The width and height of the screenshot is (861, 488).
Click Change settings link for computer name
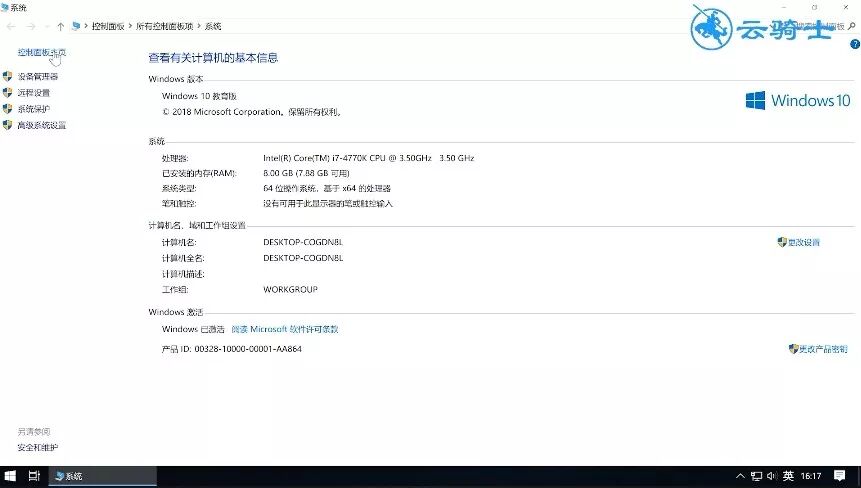[803, 242]
